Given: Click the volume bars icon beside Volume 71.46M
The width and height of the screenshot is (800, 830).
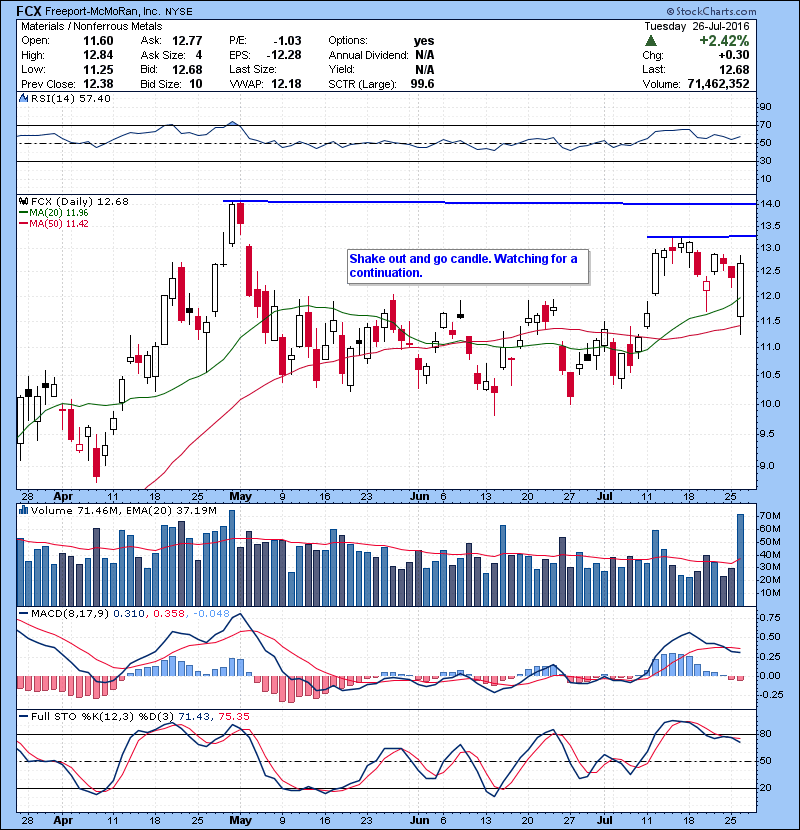Looking at the screenshot, I should pyautogui.click(x=23, y=510).
